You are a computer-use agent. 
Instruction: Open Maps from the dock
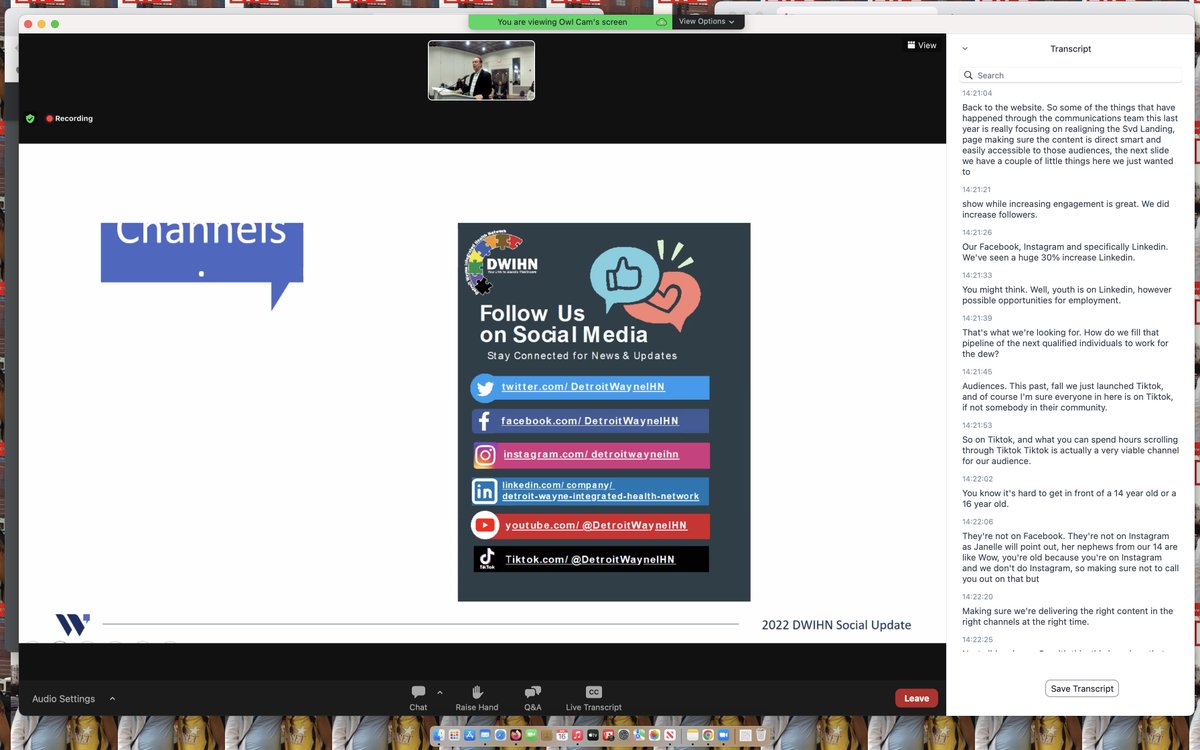[x=639, y=735]
